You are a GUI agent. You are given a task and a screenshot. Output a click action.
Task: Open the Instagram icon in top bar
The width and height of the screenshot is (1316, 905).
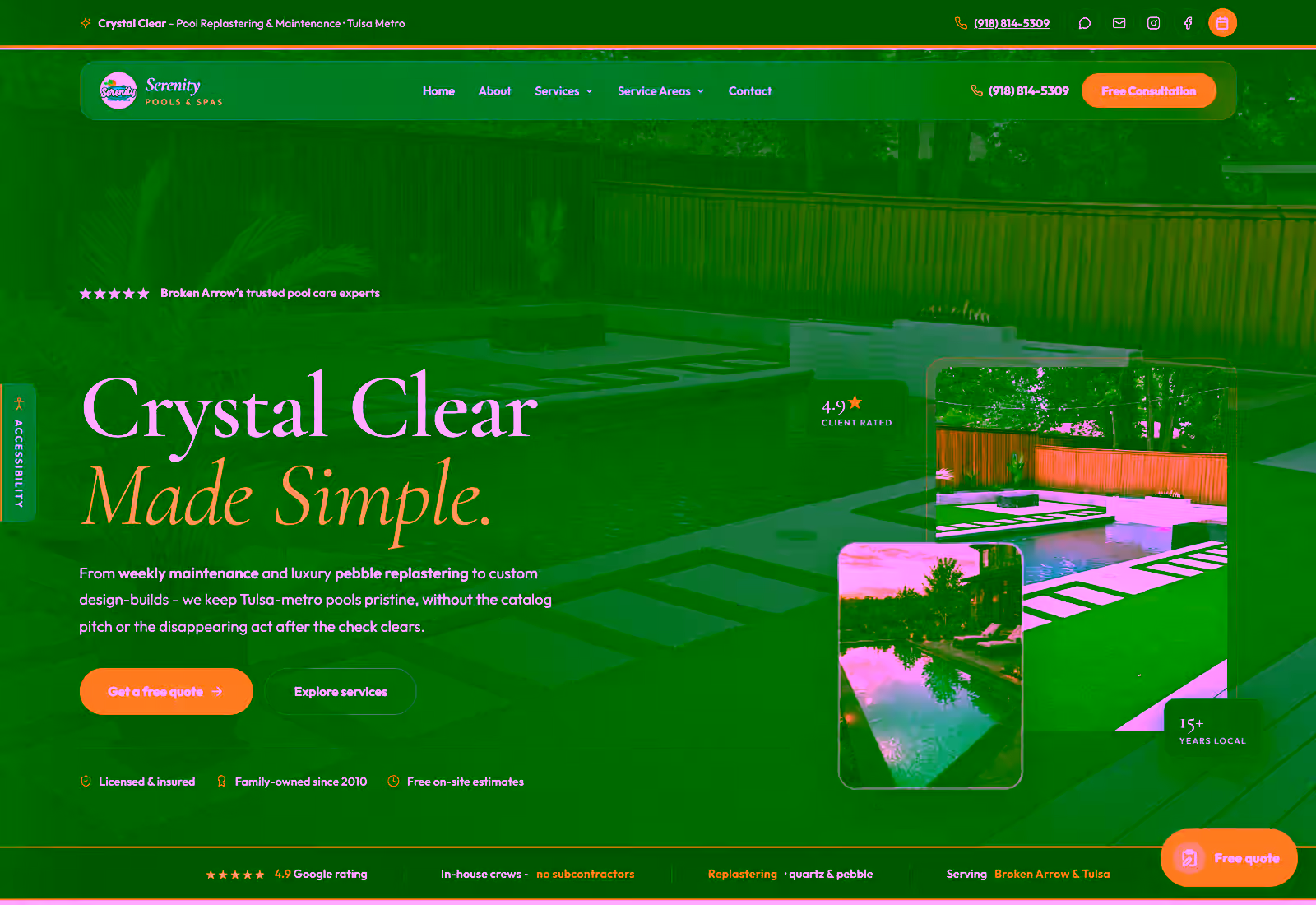tap(1154, 23)
